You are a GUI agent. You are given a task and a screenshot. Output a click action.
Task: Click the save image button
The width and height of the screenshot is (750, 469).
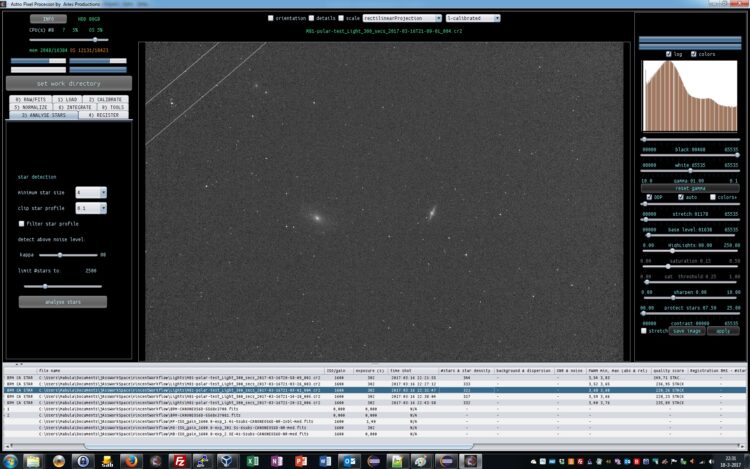click(687, 331)
